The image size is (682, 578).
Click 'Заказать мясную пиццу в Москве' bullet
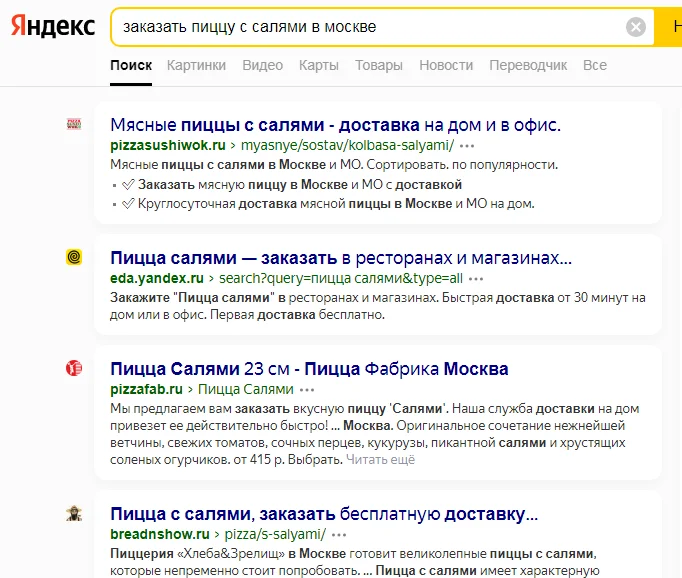[291, 185]
